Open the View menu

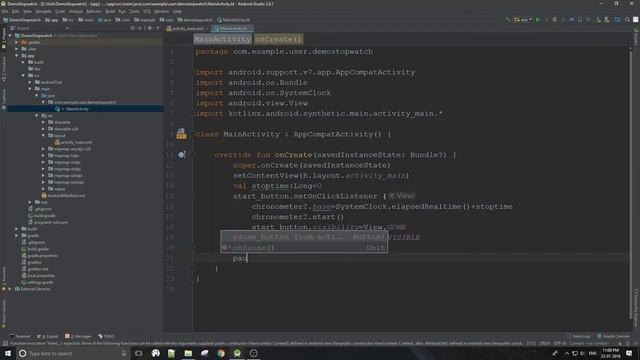tap(27, 11)
